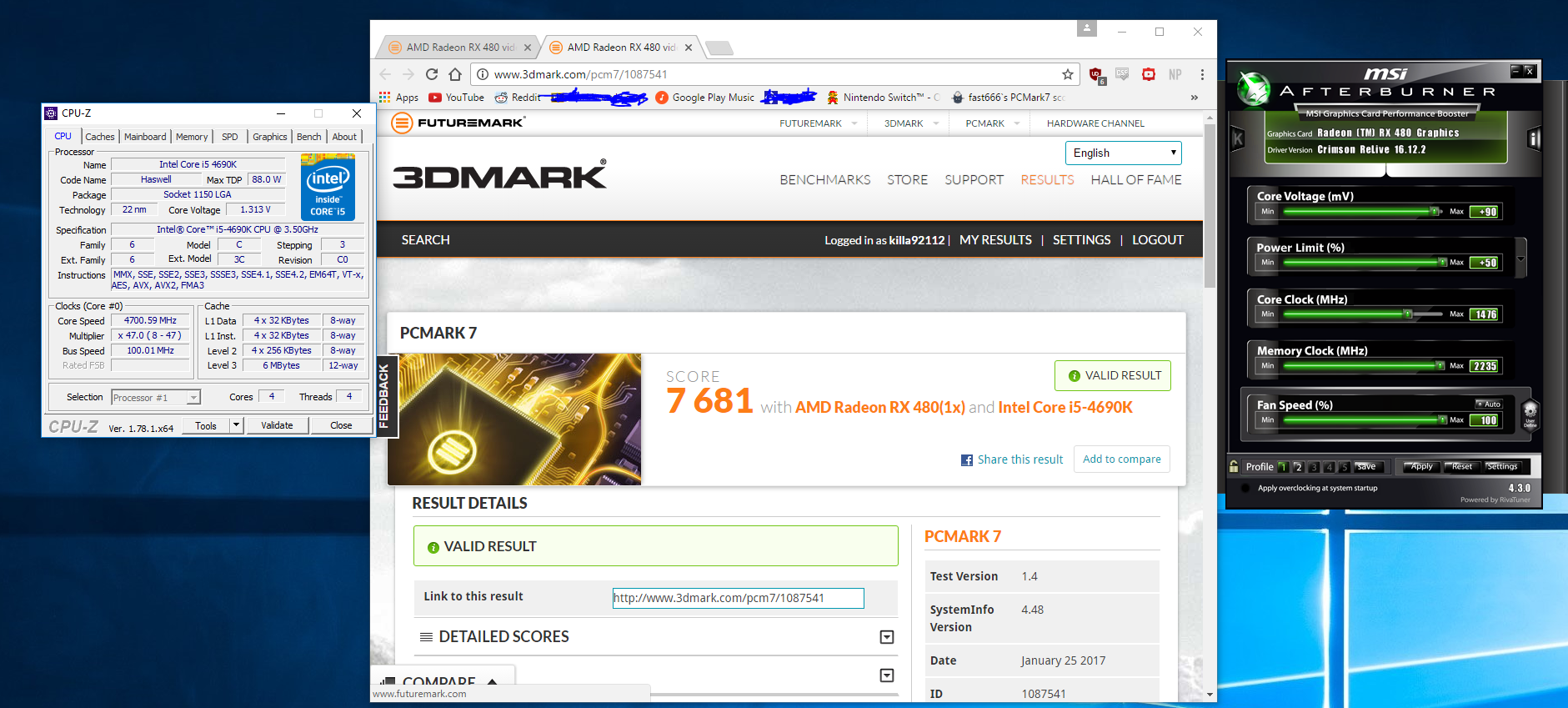Select Afterburner profile 4
Image resolution: width=1568 pixels, height=708 pixels.
coord(1330,467)
